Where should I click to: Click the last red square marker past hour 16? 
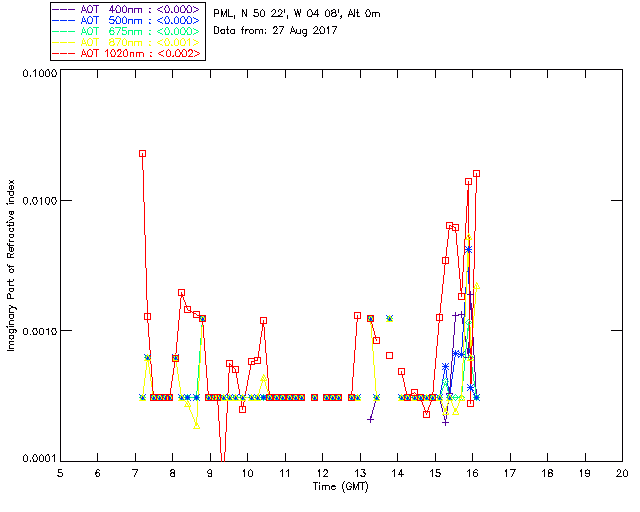click(476, 174)
